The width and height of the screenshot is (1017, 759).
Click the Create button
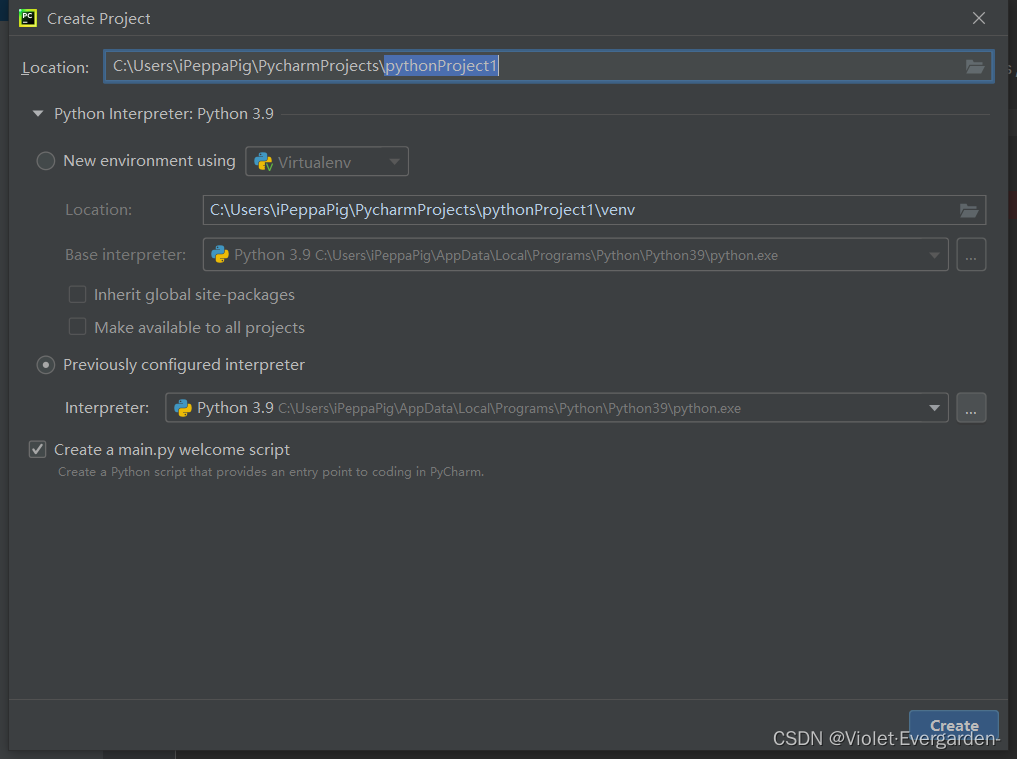pos(953,726)
